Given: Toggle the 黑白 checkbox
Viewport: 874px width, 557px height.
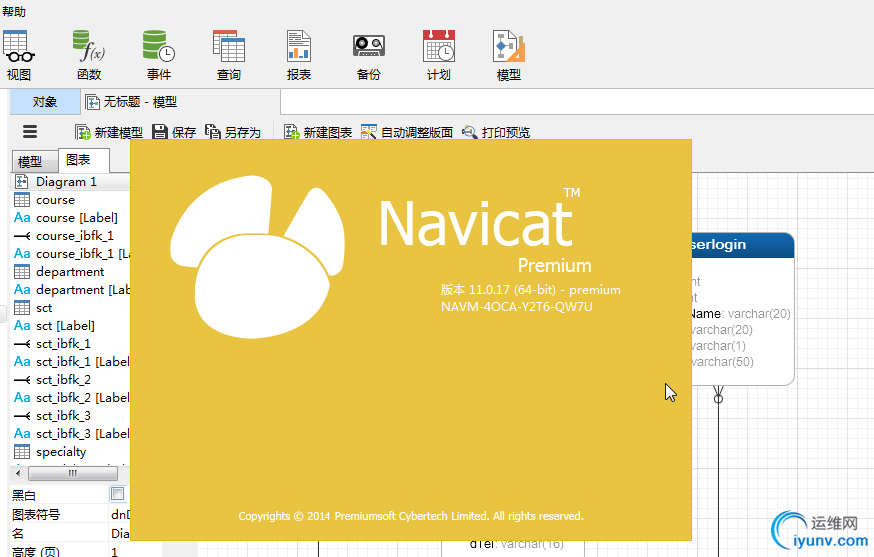Looking at the screenshot, I should tap(118, 494).
